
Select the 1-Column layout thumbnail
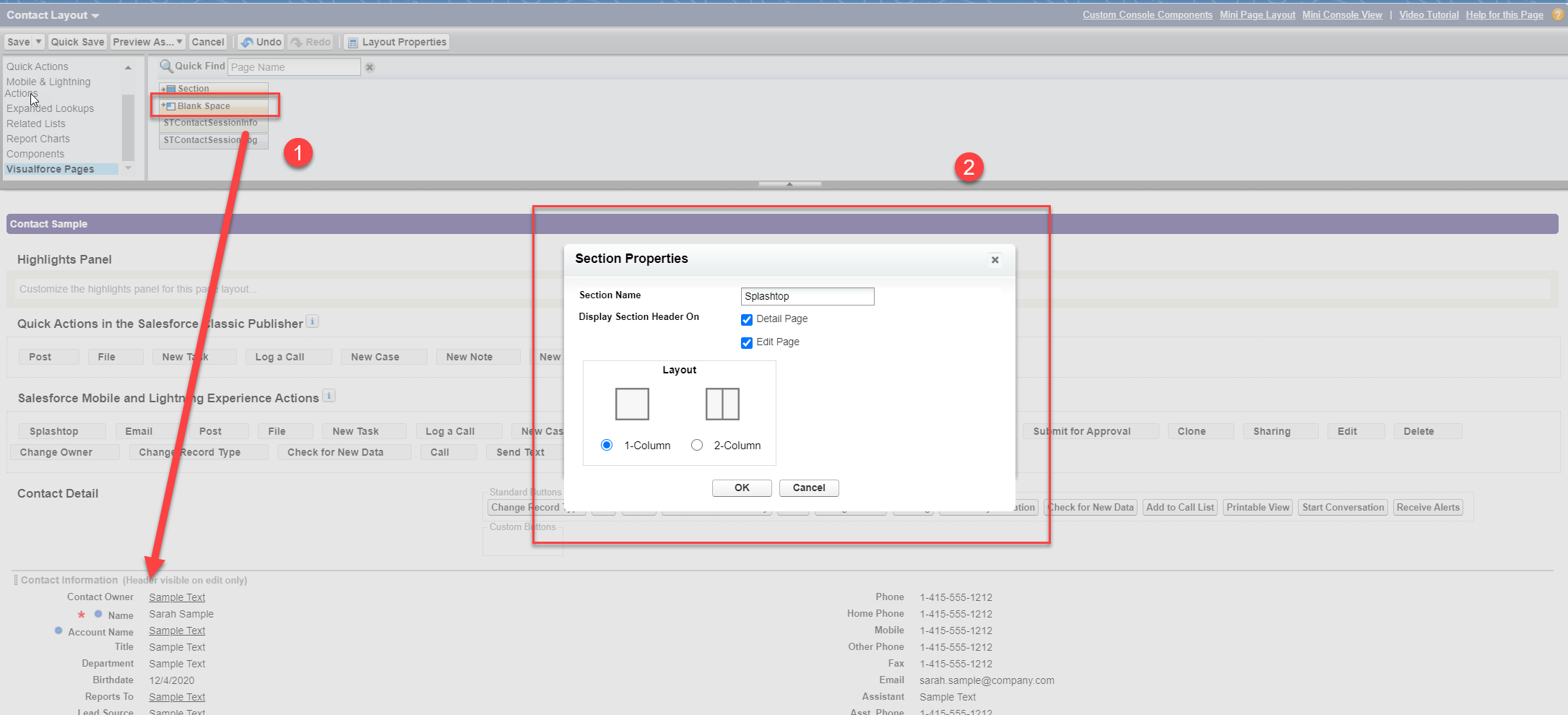(x=632, y=404)
